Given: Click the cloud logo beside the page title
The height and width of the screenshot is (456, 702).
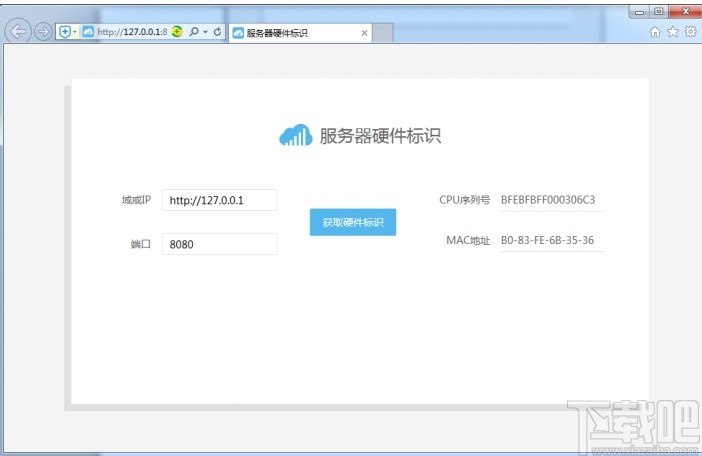Looking at the screenshot, I should pyautogui.click(x=295, y=135).
